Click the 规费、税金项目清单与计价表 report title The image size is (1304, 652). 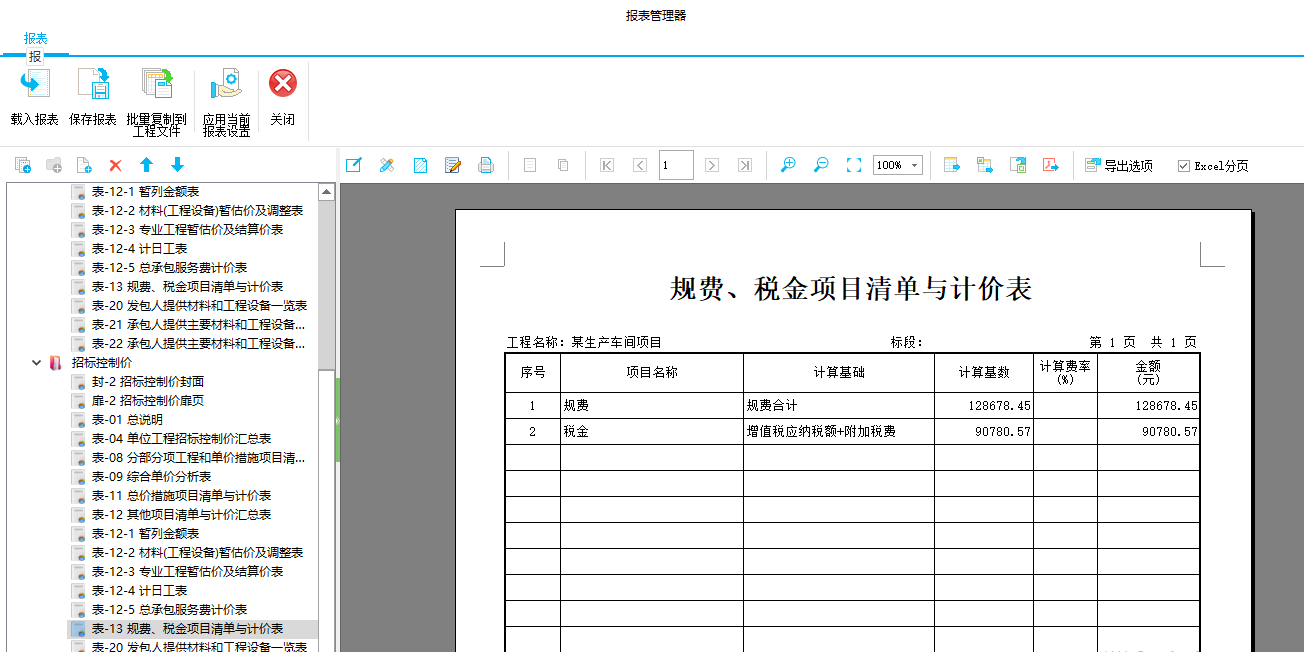click(851, 289)
